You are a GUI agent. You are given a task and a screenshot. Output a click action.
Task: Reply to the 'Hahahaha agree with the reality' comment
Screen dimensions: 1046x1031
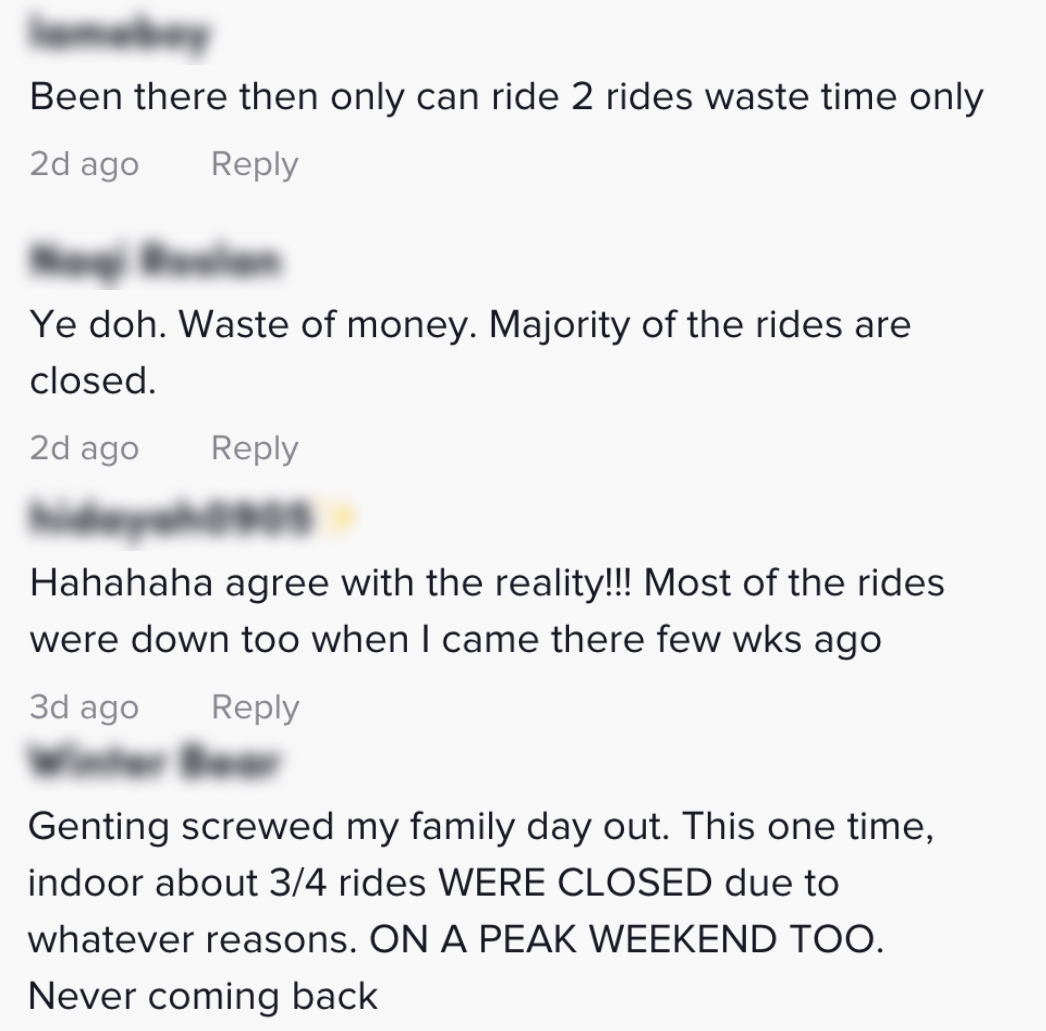point(254,707)
